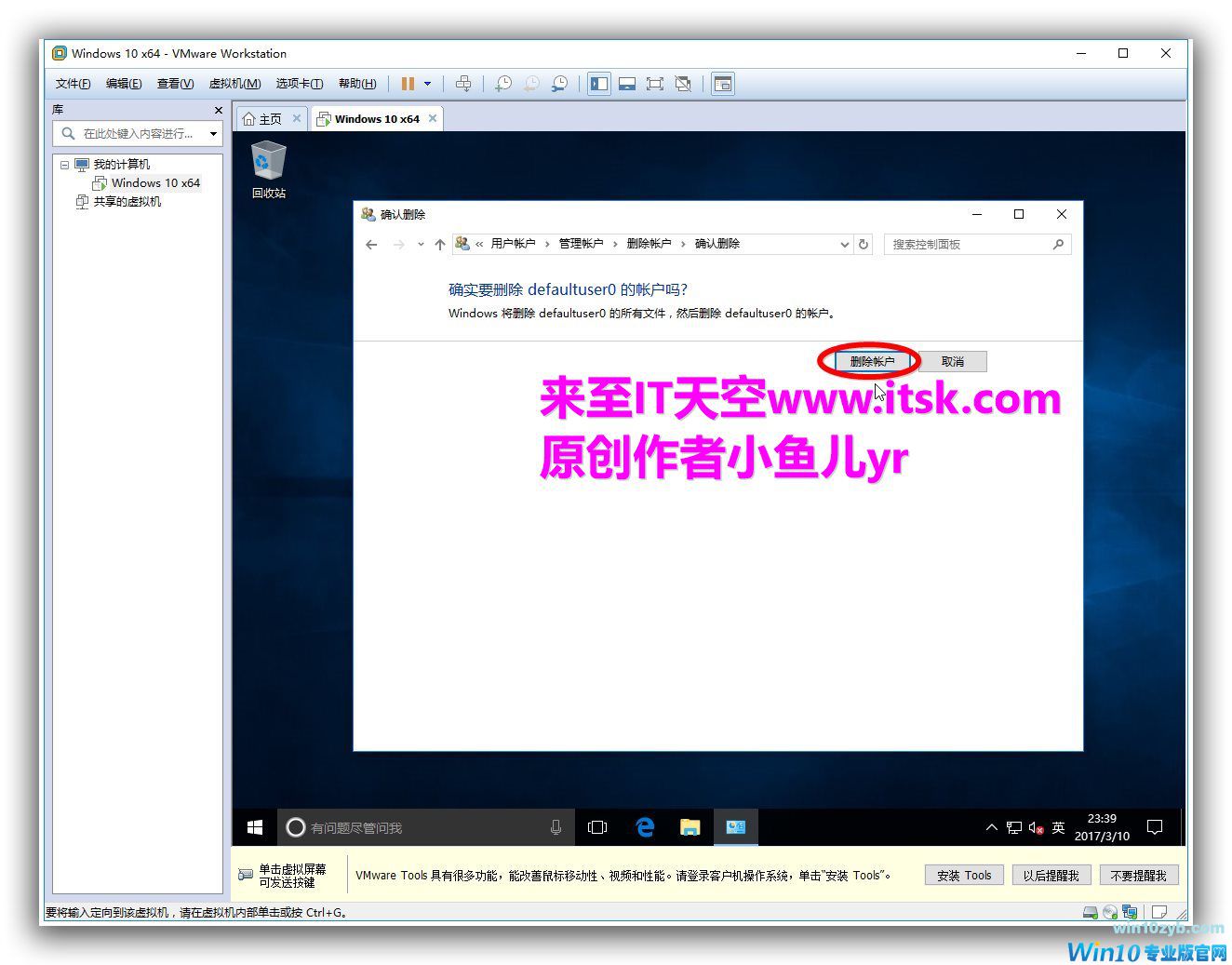Toggle the thumbnail bar view

pyautogui.click(x=627, y=84)
